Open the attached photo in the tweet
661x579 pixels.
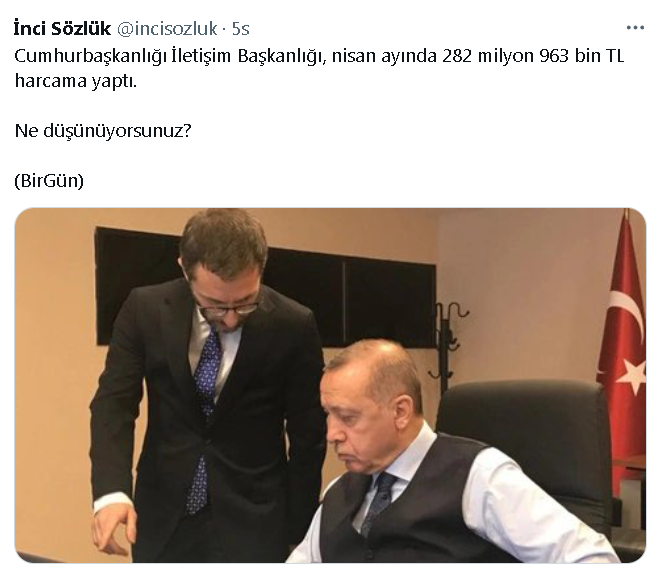click(x=330, y=385)
